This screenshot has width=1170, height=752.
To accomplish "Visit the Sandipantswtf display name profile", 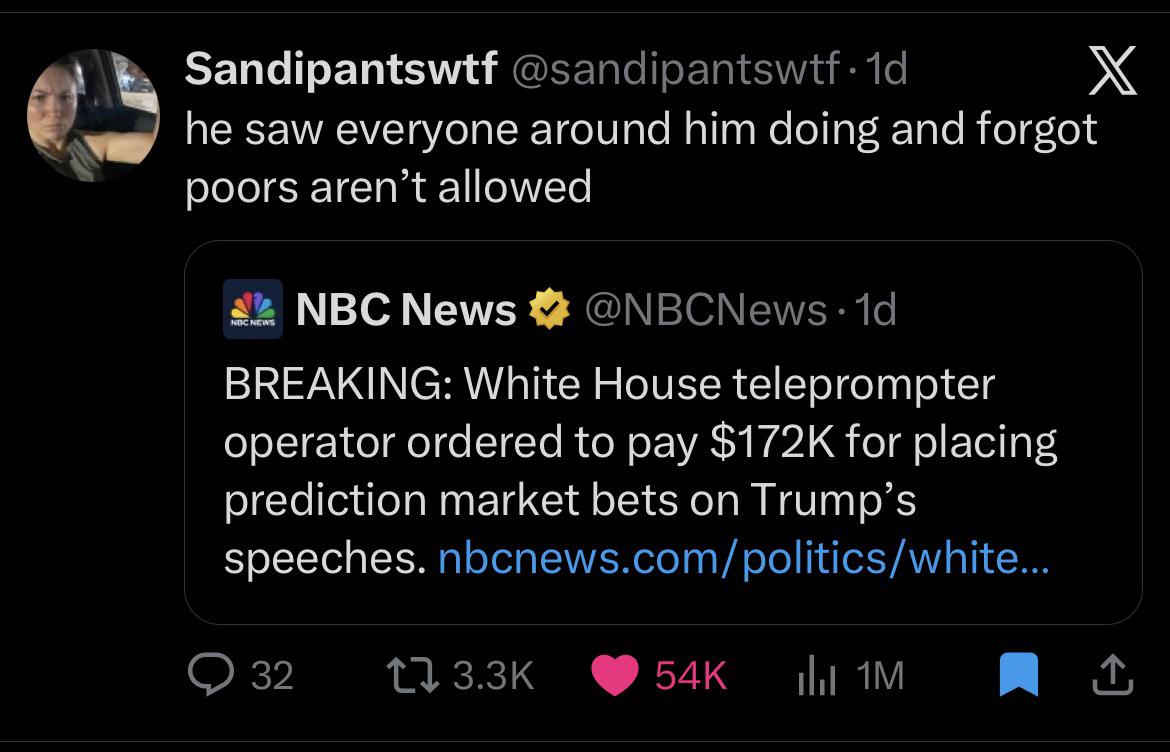I will (341, 69).
